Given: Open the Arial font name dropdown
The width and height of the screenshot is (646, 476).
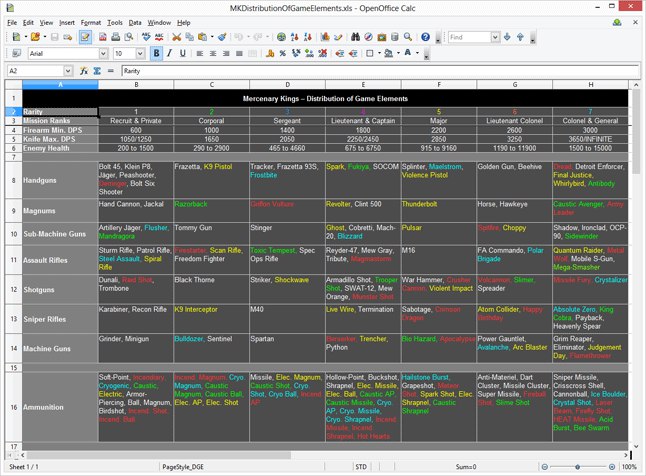Looking at the screenshot, I should pyautogui.click(x=103, y=53).
